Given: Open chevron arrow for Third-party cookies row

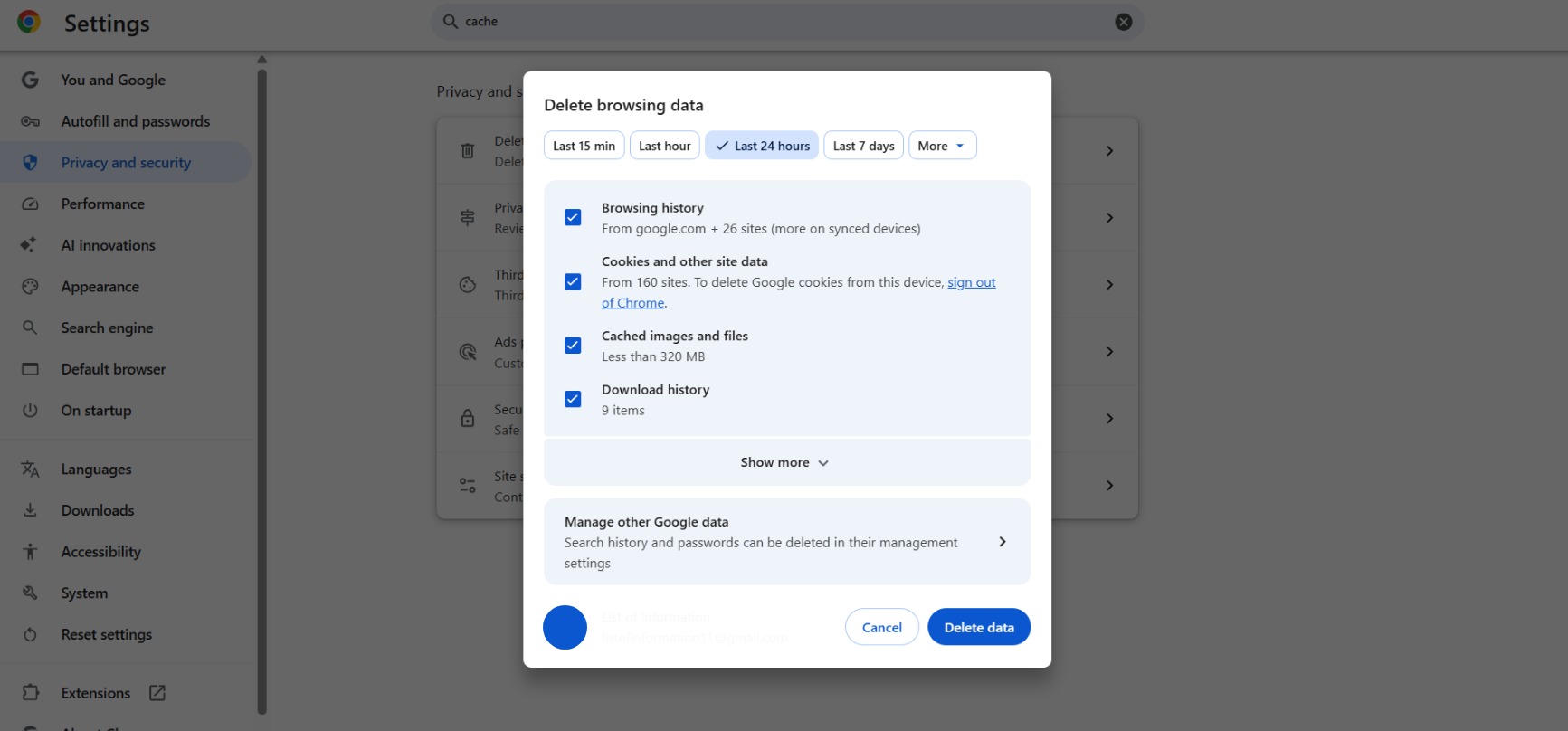Looking at the screenshot, I should tap(1109, 285).
